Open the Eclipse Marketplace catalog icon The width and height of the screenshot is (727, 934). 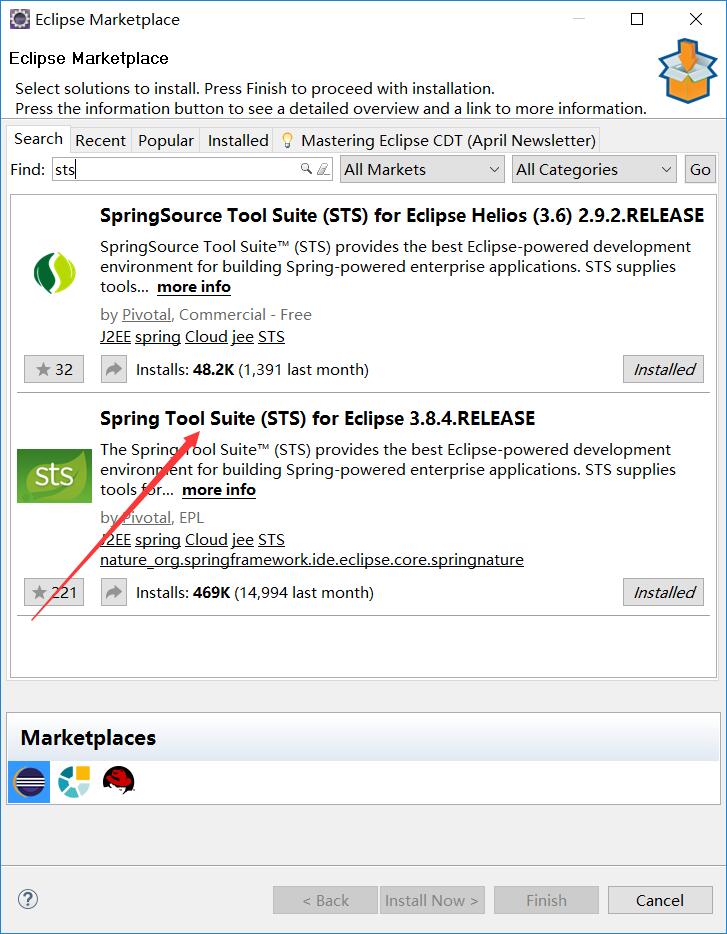(29, 782)
